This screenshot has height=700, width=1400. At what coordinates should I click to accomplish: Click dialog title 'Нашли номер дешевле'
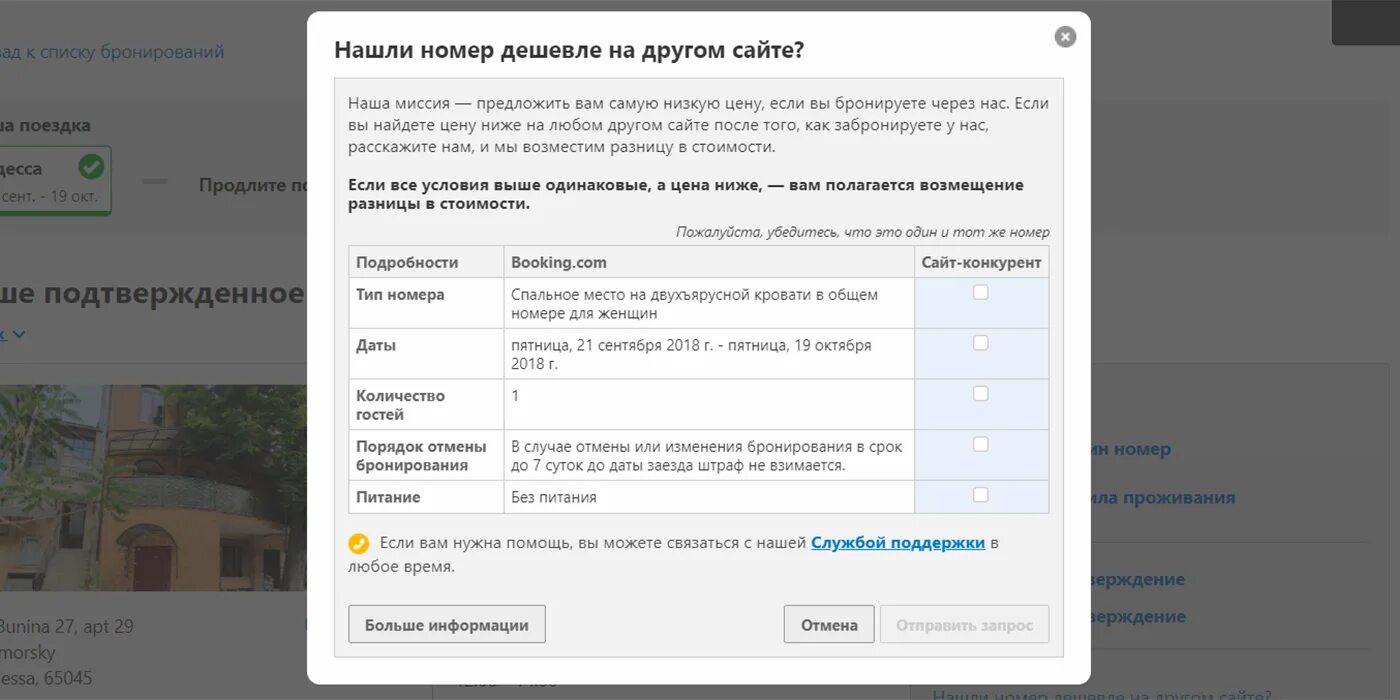coord(568,50)
